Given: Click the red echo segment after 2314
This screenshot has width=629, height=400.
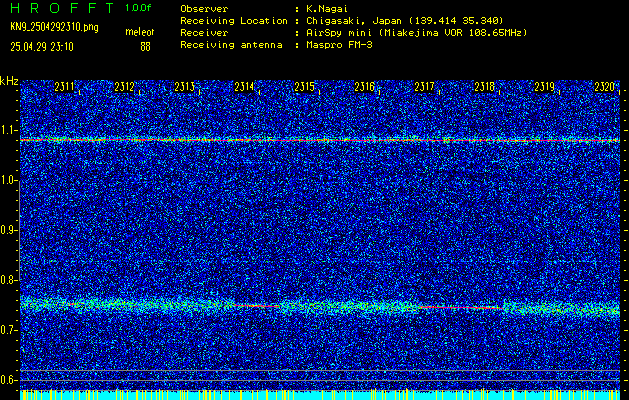Looking at the screenshot, I should click(257, 306).
